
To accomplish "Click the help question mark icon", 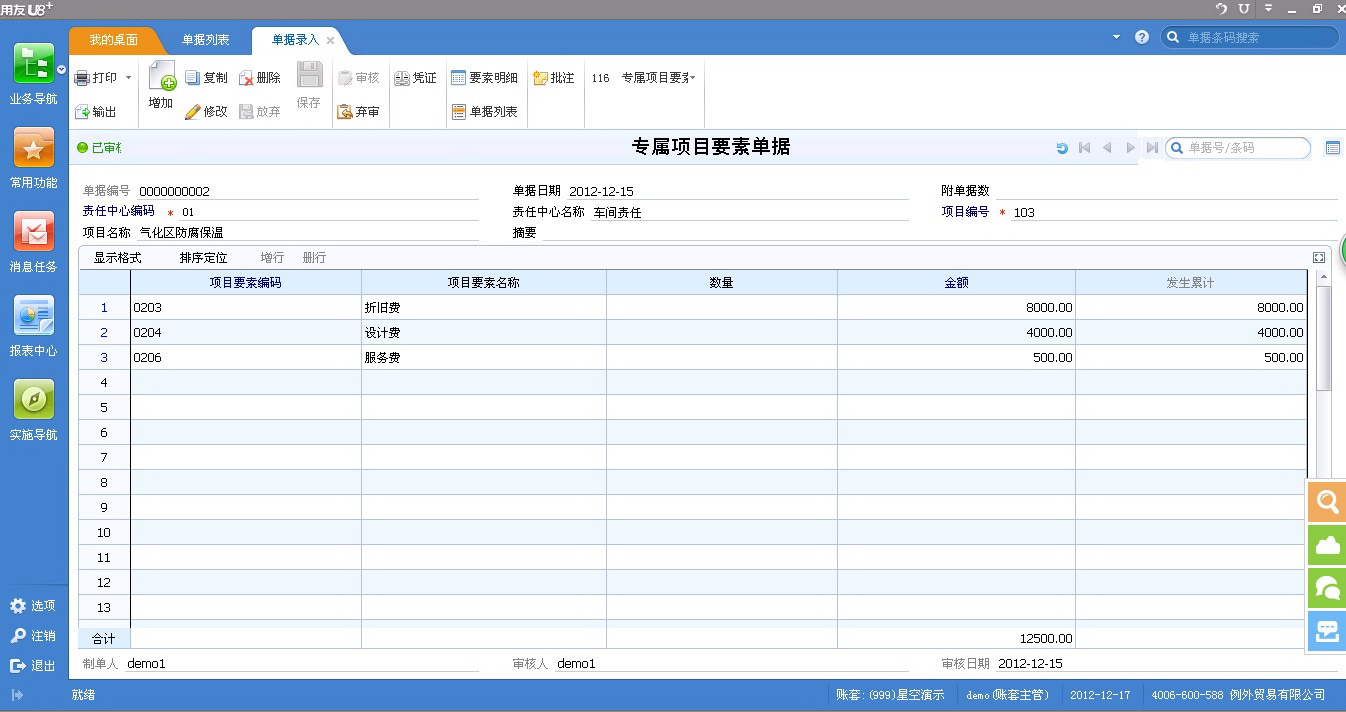I will pos(1142,37).
